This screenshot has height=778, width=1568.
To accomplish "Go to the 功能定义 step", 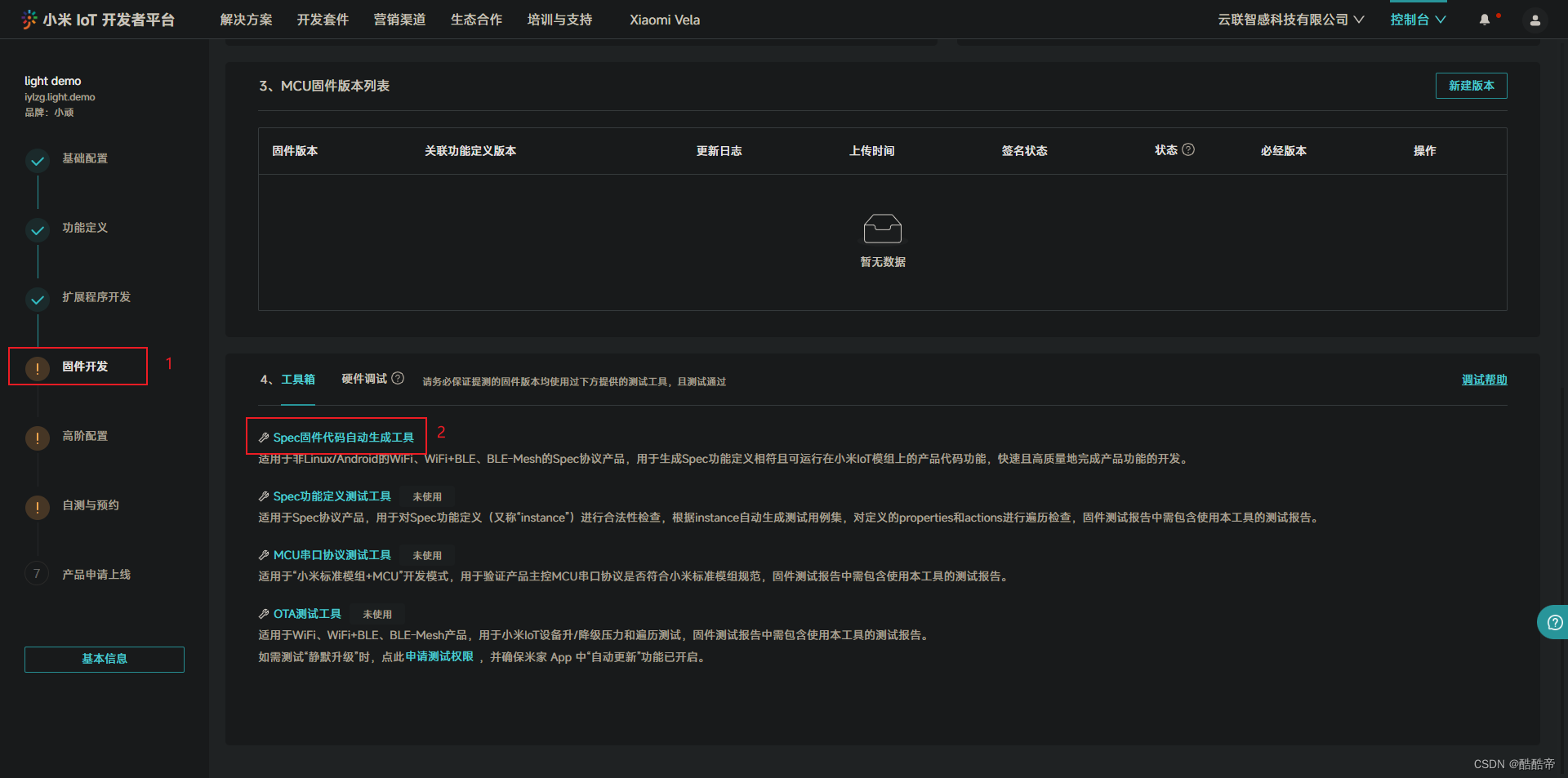I will [x=85, y=228].
